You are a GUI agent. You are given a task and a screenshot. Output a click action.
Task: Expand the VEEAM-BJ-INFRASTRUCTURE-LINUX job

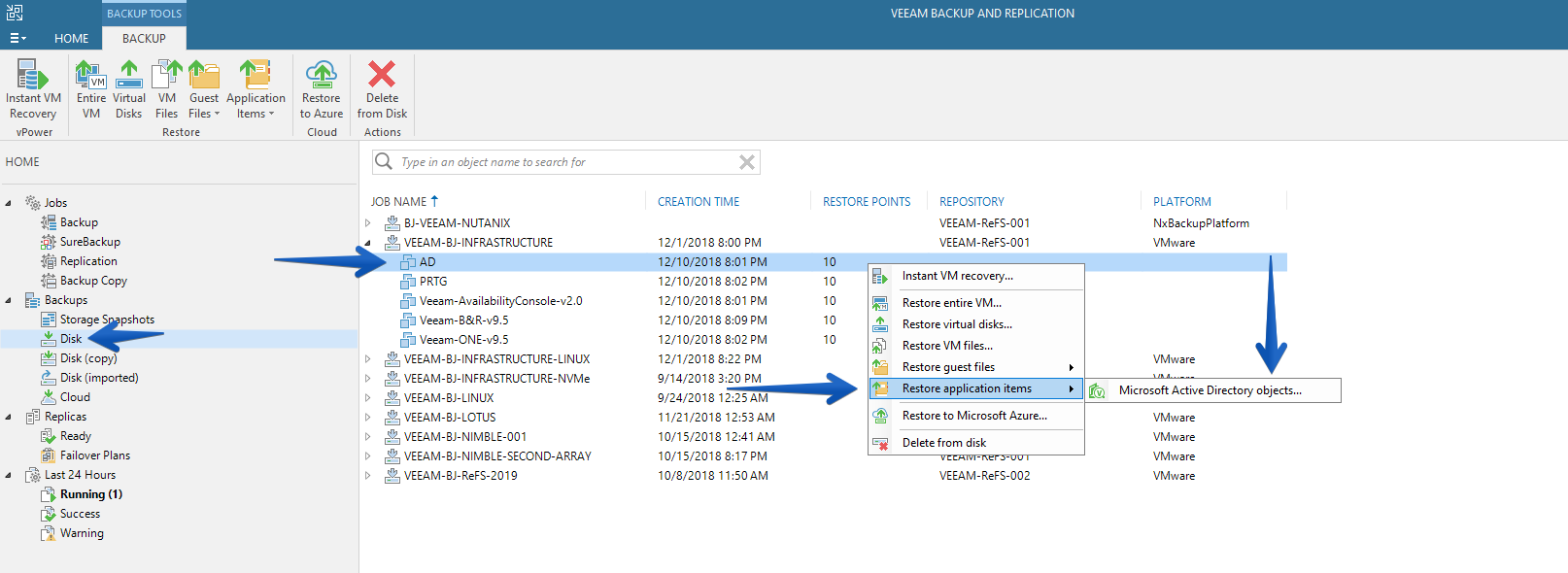[x=368, y=358]
